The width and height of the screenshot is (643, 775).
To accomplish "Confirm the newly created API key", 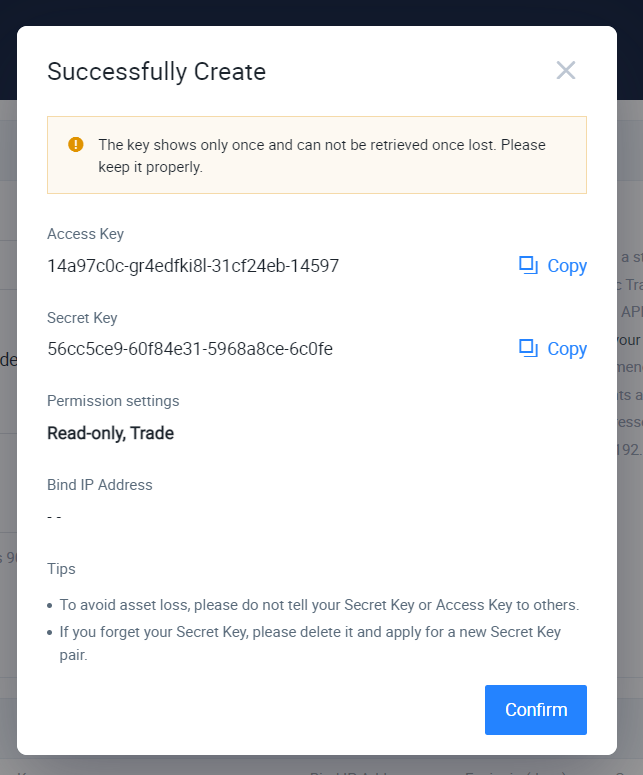I will (536, 710).
